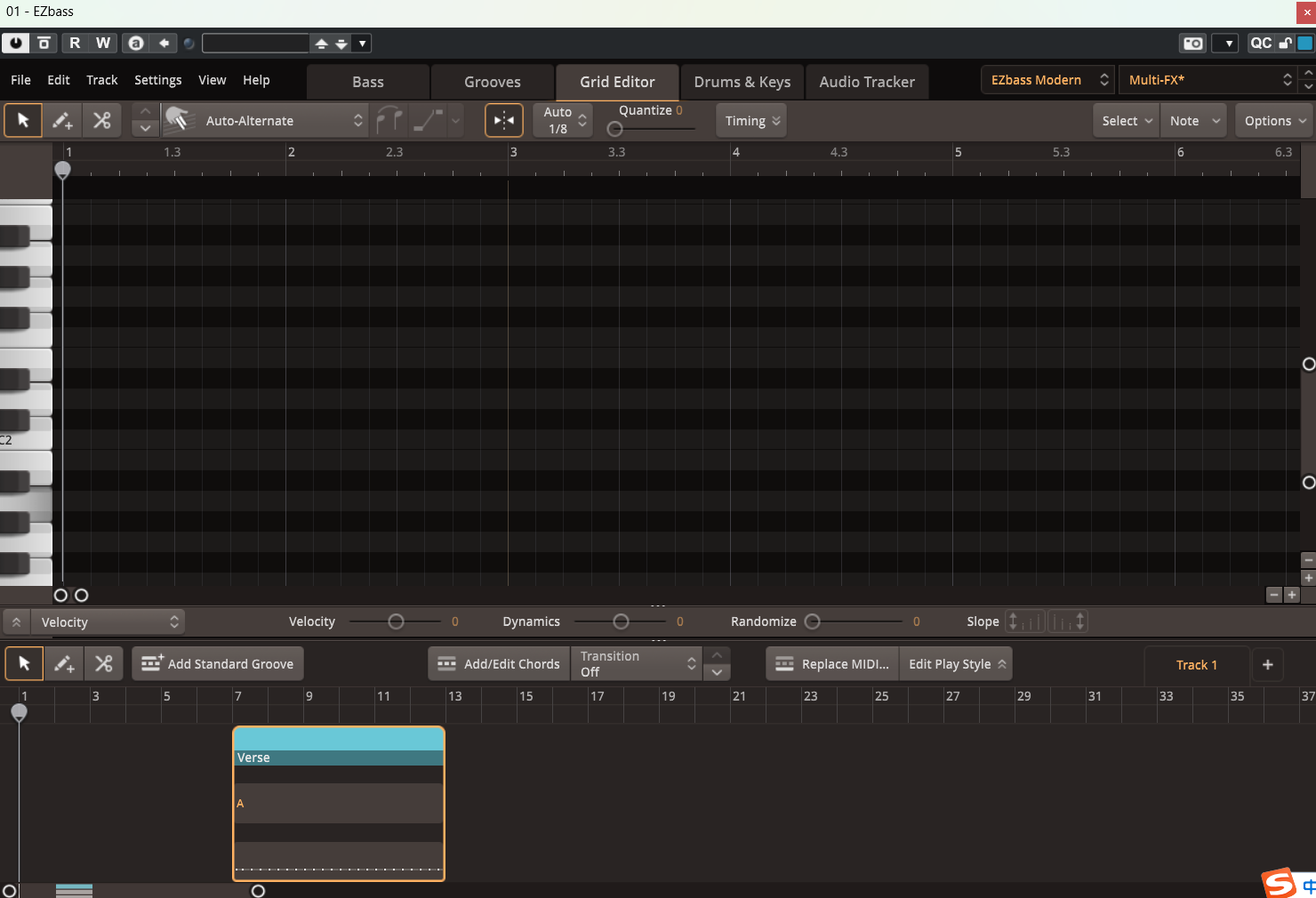Toggle the W write-automation button
Screen dimensions: 1316x898
103,43
